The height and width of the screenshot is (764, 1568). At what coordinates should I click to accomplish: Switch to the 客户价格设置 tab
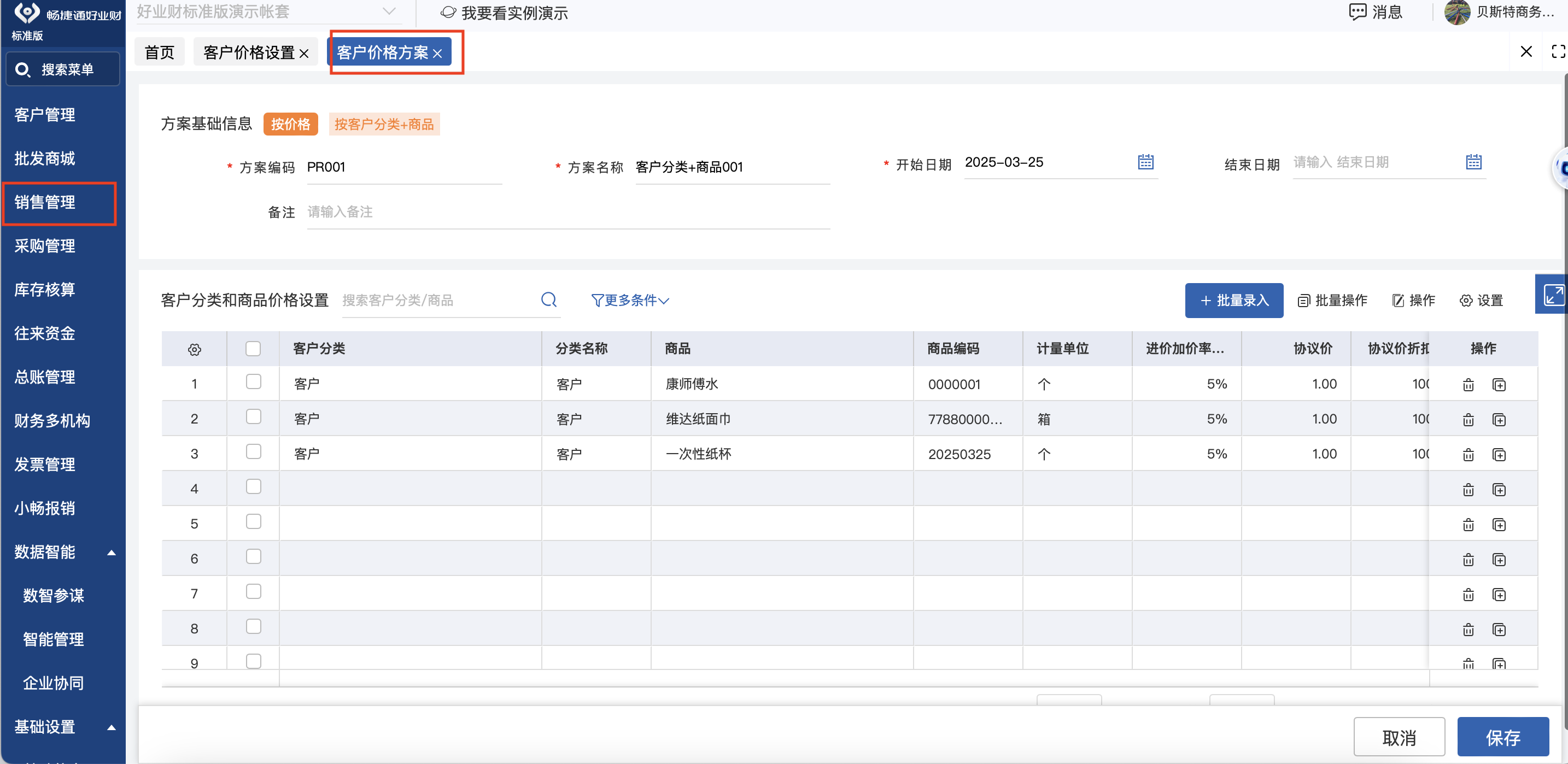248,52
